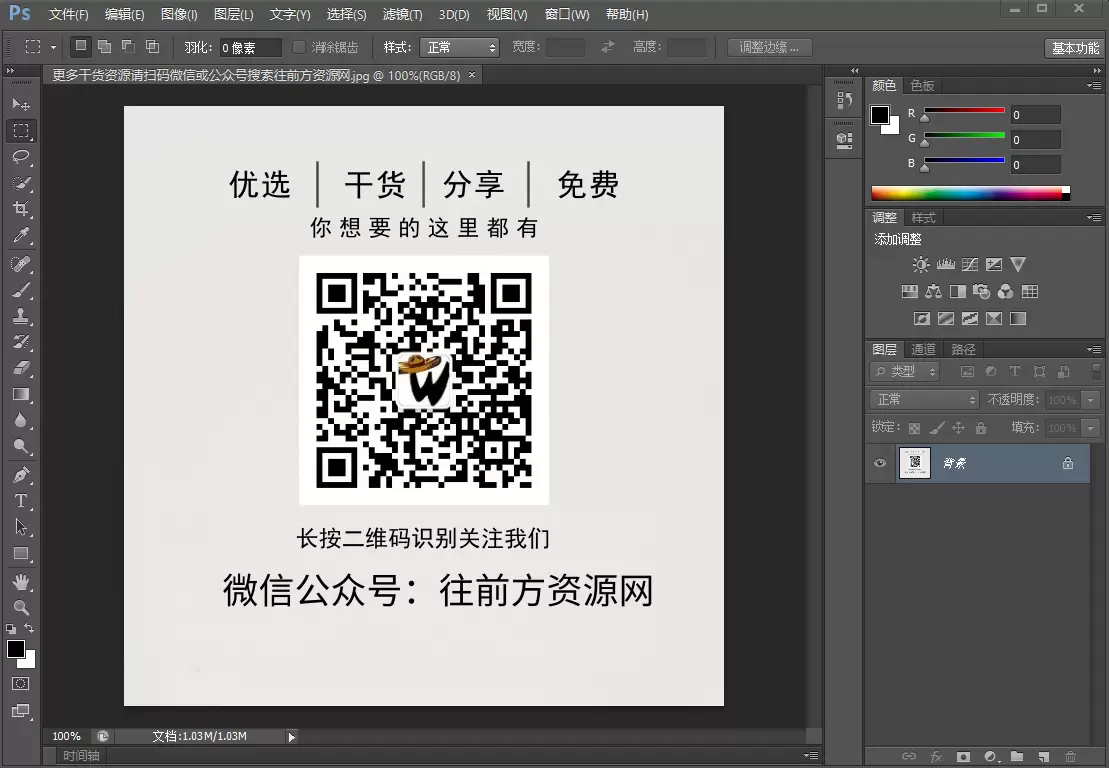Viewport: 1109px width, 768px height.
Task: Select the Brush tool
Action: click(21, 289)
